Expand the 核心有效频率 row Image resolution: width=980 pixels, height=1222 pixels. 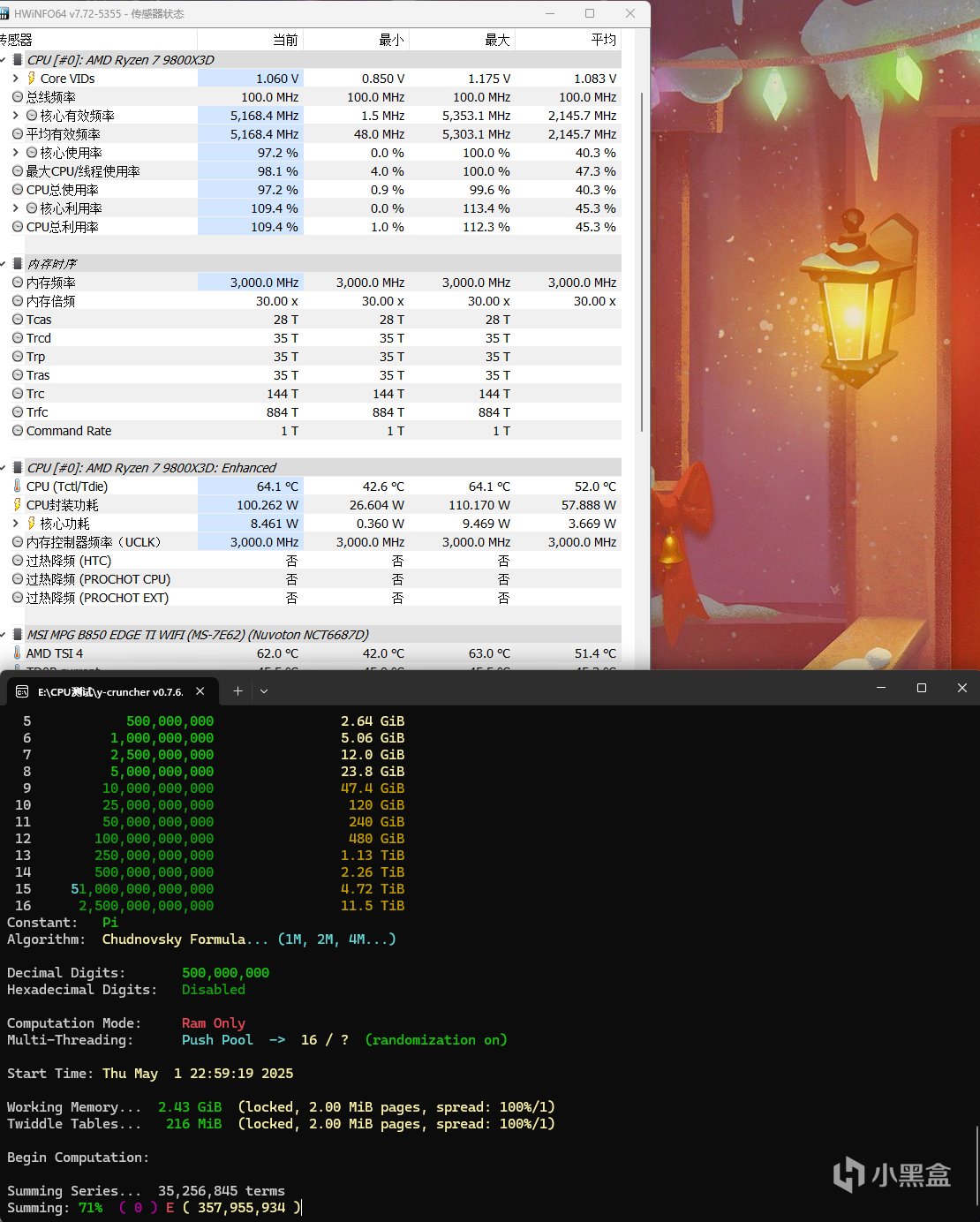[x=16, y=116]
